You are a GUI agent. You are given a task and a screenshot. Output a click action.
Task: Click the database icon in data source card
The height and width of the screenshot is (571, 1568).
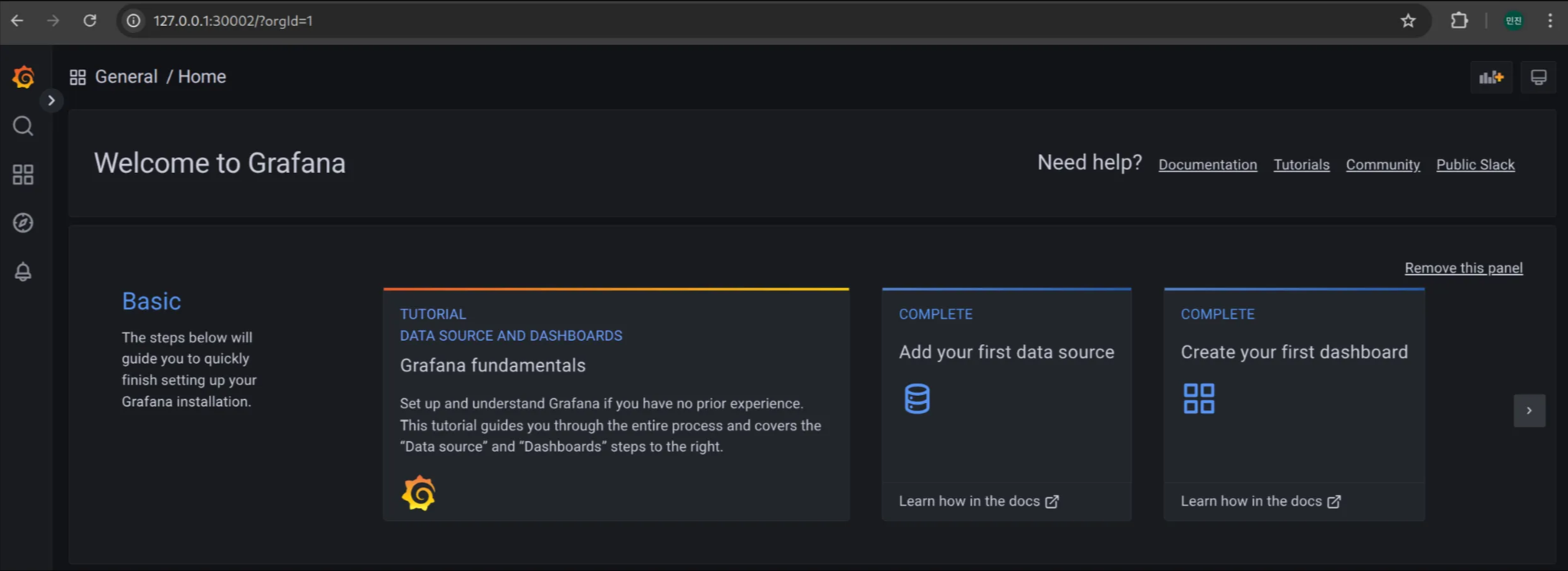click(917, 398)
